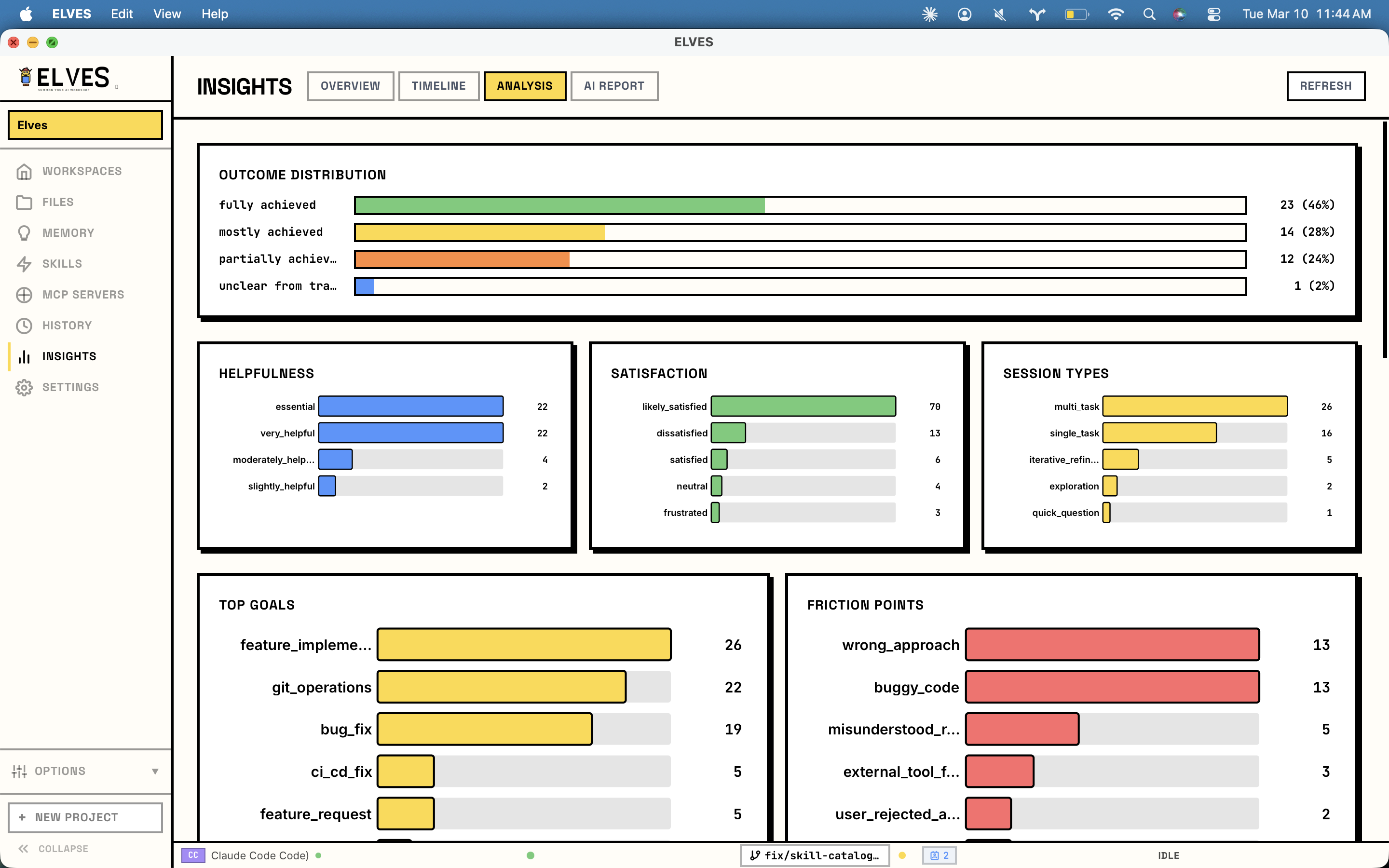This screenshot has height=868, width=1389.
Task: Open the MCP Servers plus-circle icon
Action: [24, 295]
